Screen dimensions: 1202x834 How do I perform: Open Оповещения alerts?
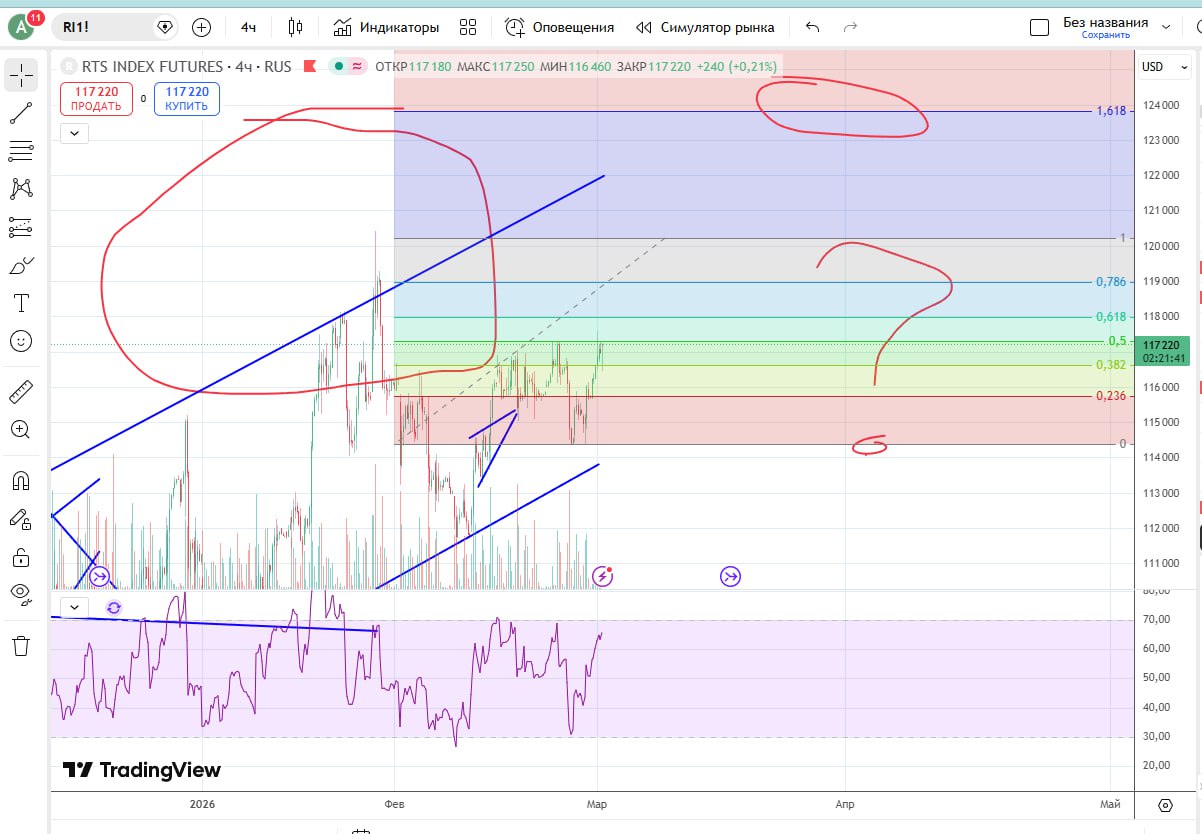(x=559, y=27)
